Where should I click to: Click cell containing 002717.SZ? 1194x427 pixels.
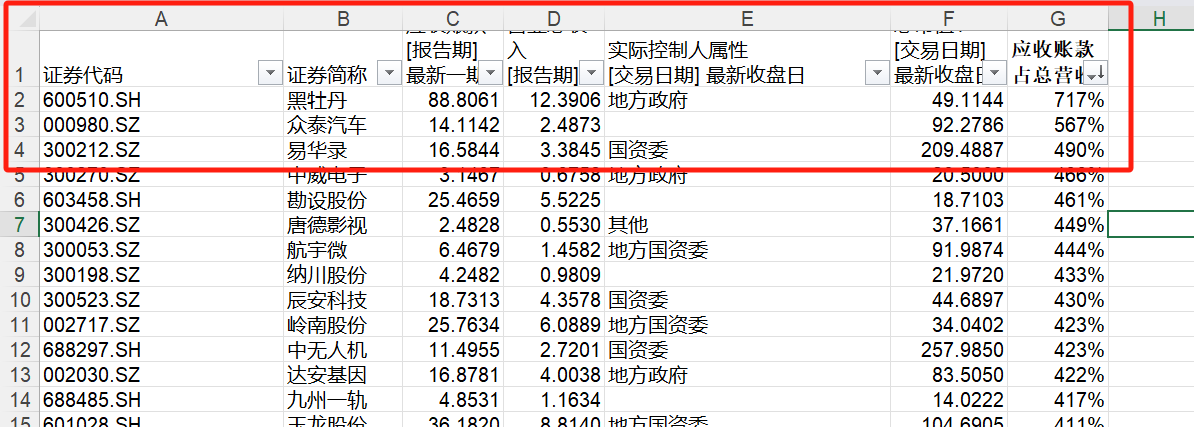point(161,326)
